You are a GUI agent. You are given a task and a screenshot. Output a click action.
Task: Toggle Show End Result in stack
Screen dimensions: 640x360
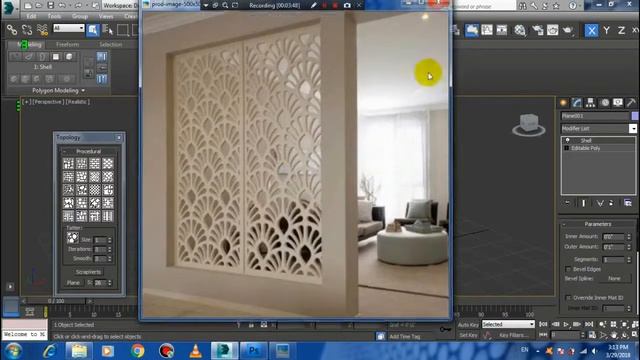(x=584, y=203)
